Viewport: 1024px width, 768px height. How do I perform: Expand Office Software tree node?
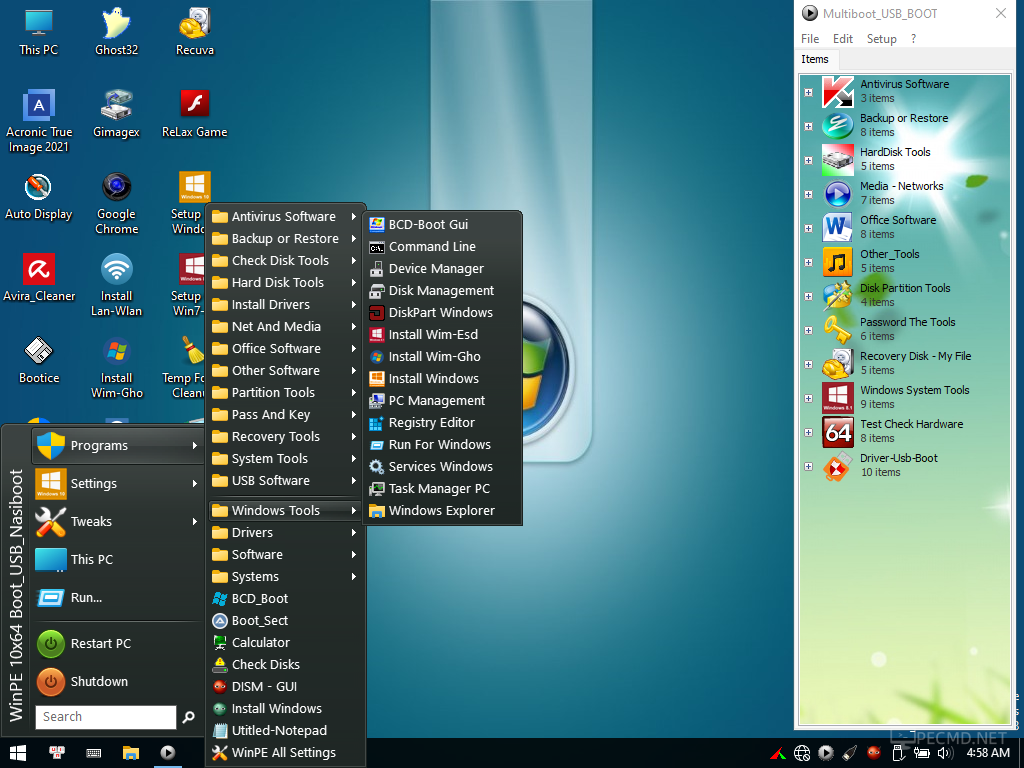point(808,228)
